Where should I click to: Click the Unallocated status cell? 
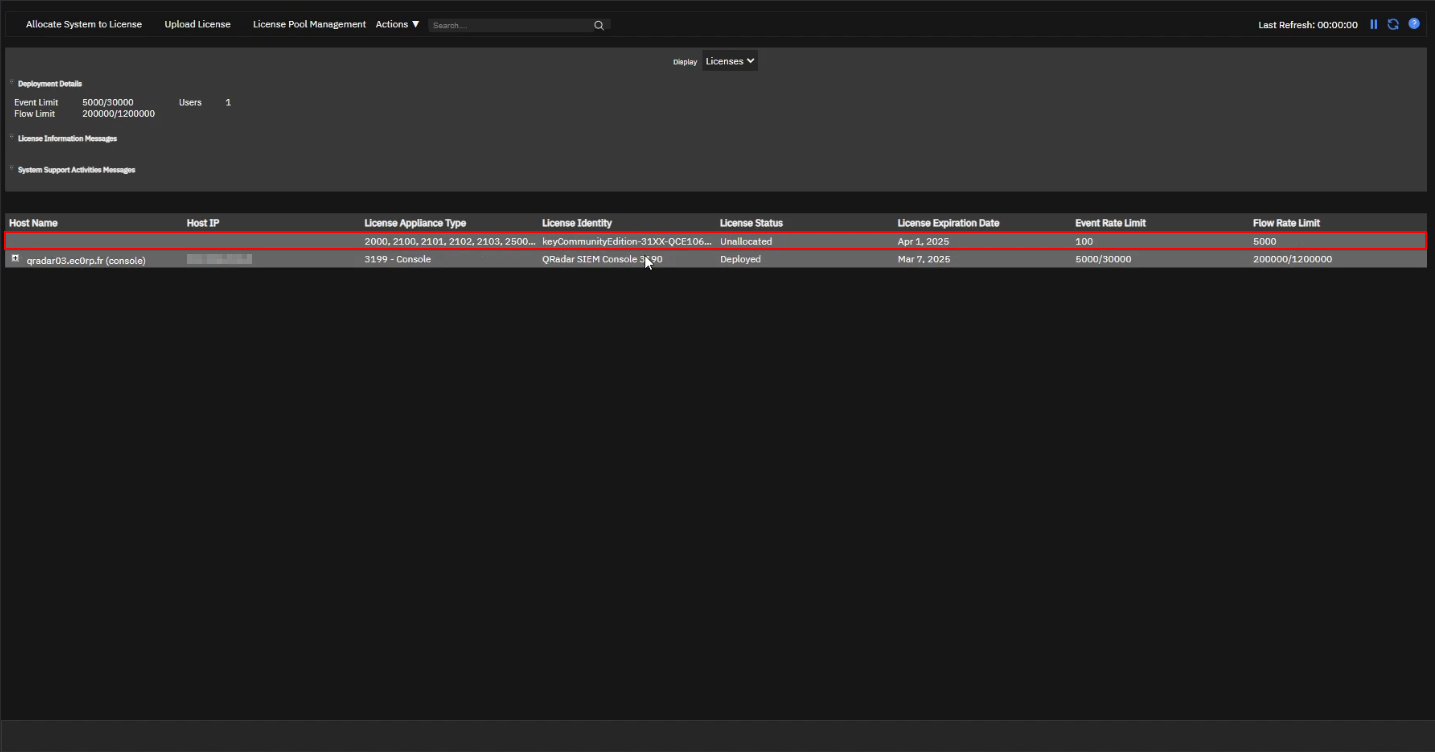pyautogui.click(x=746, y=241)
